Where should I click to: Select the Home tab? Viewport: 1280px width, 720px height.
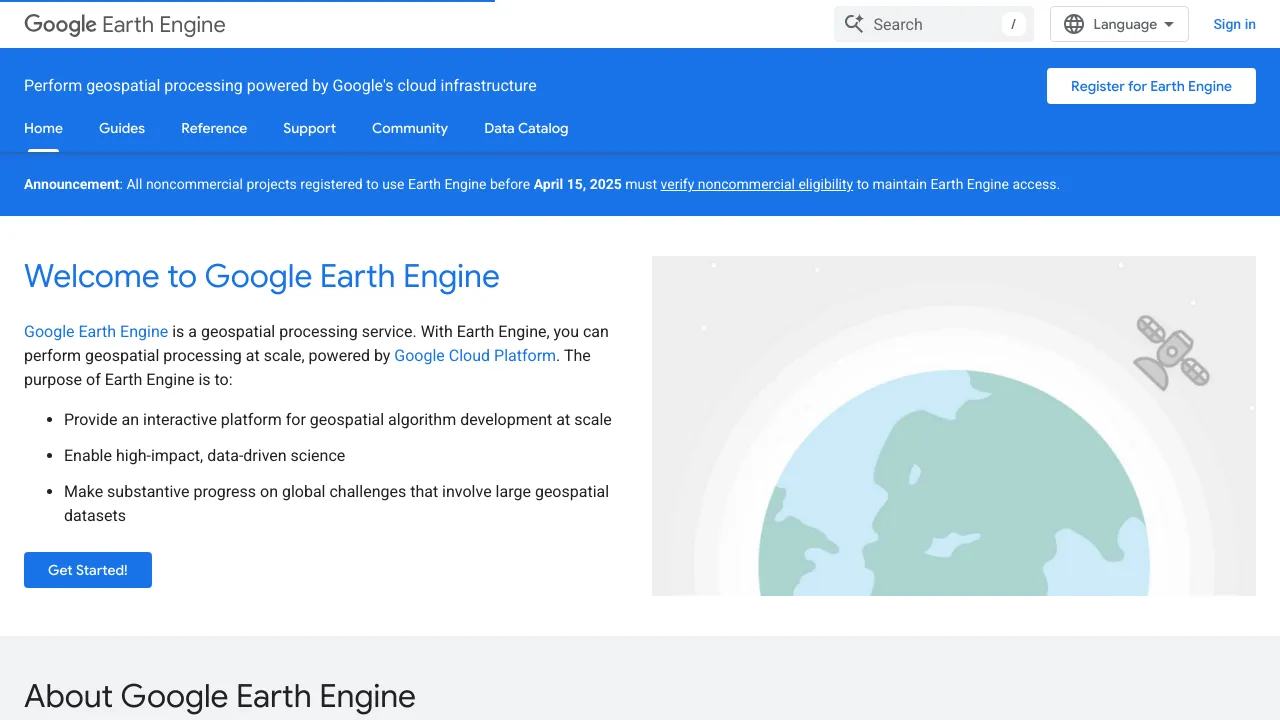pyautogui.click(x=43, y=128)
